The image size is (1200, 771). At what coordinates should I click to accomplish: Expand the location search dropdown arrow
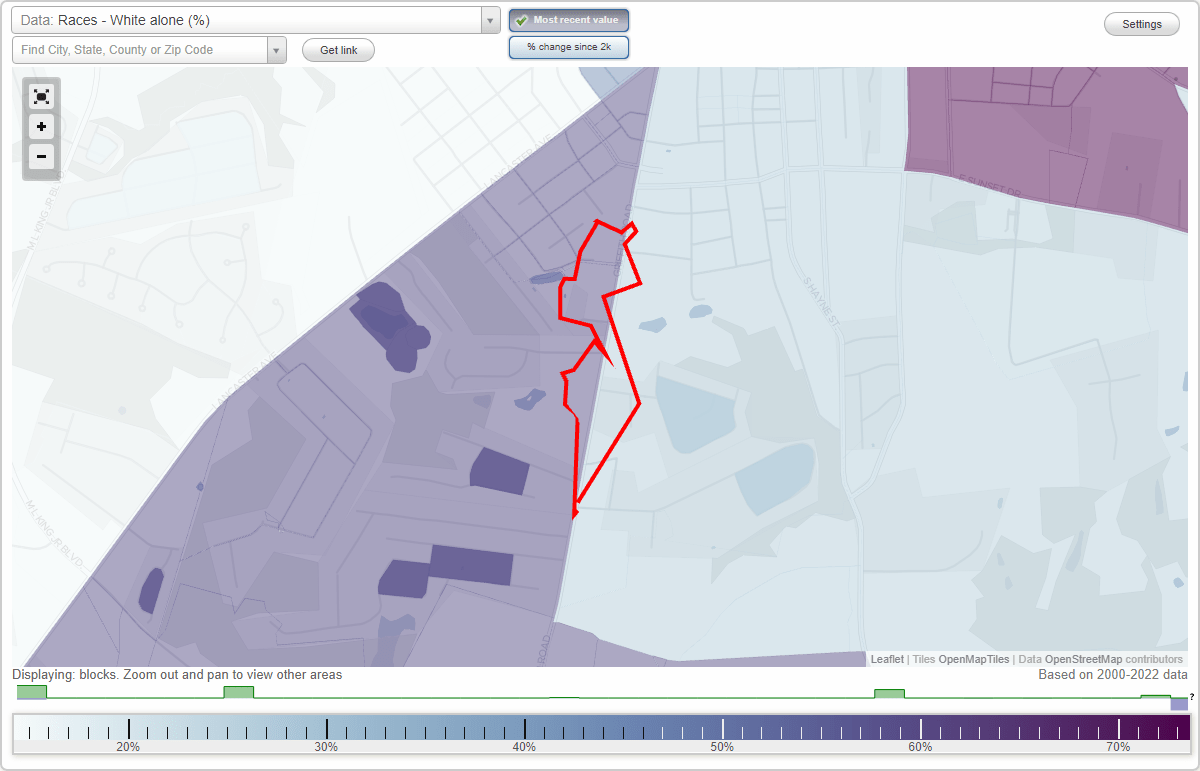coord(276,50)
